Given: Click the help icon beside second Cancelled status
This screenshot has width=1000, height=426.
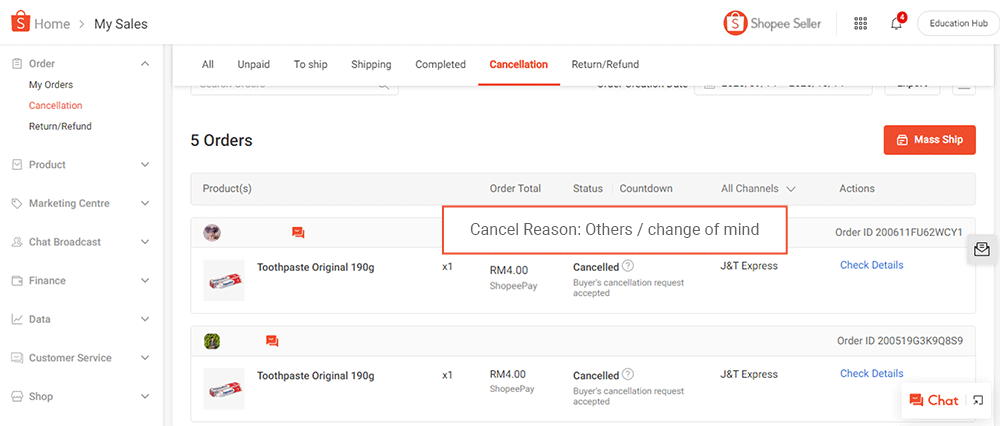Looking at the screenshot, I should pyautogui.click(x=628, y=374).
